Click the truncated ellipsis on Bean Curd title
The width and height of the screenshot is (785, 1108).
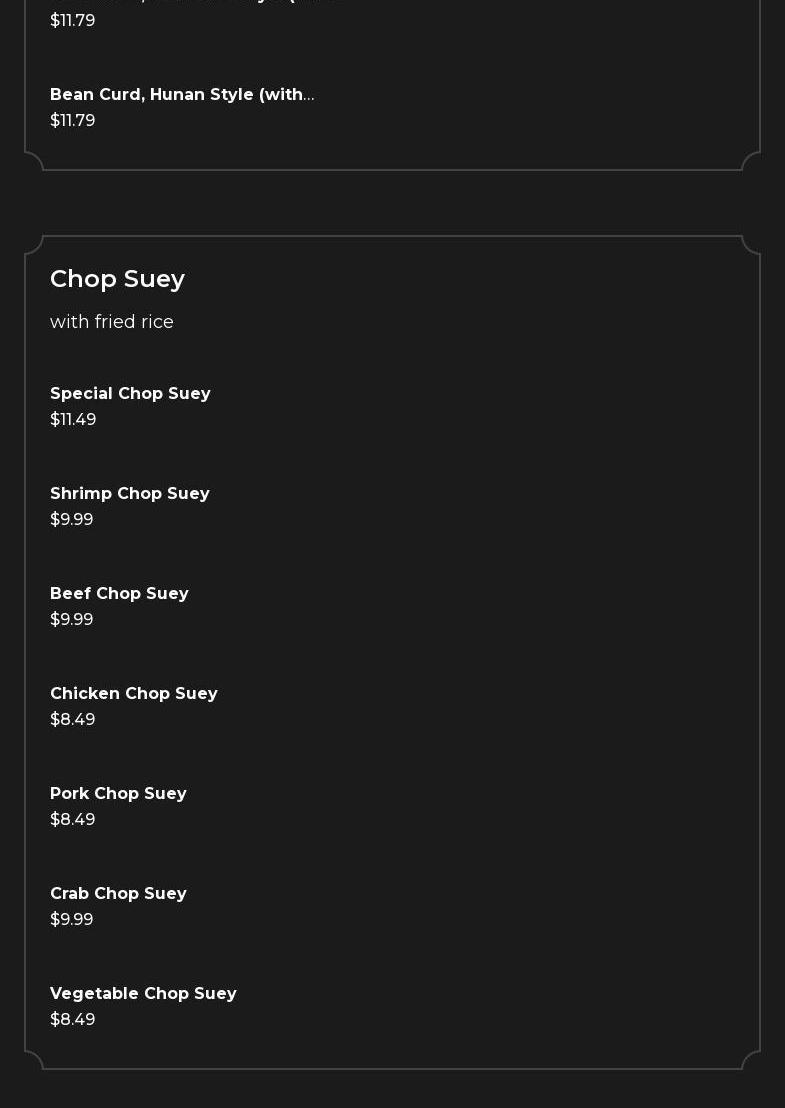[309, 96]
